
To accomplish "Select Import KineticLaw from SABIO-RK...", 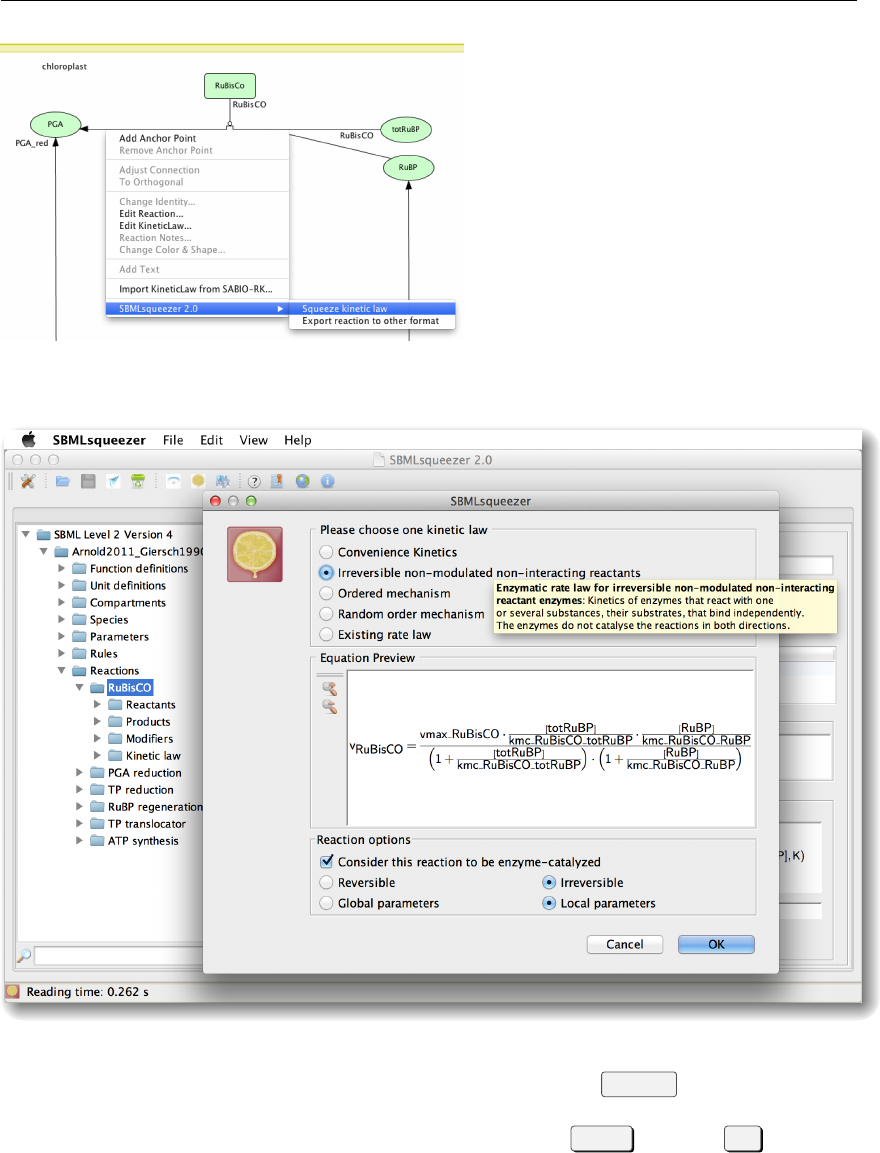I will point(198,289).
